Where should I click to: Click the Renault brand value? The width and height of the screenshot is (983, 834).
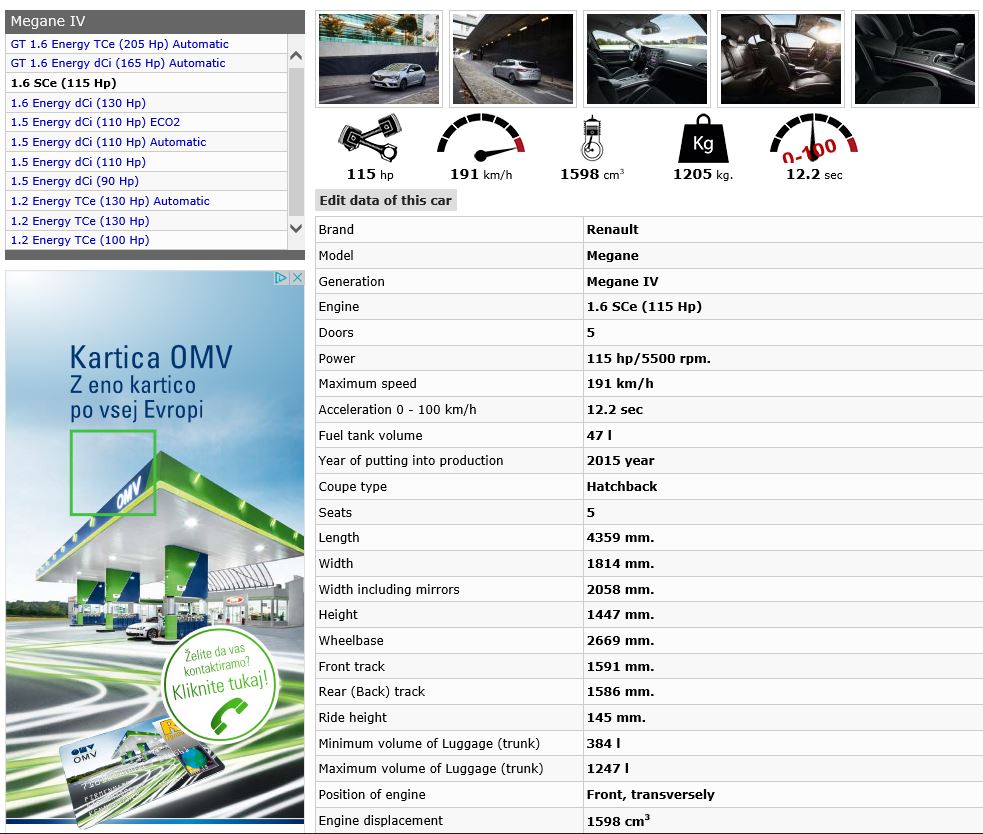click(x=612, y=230)
